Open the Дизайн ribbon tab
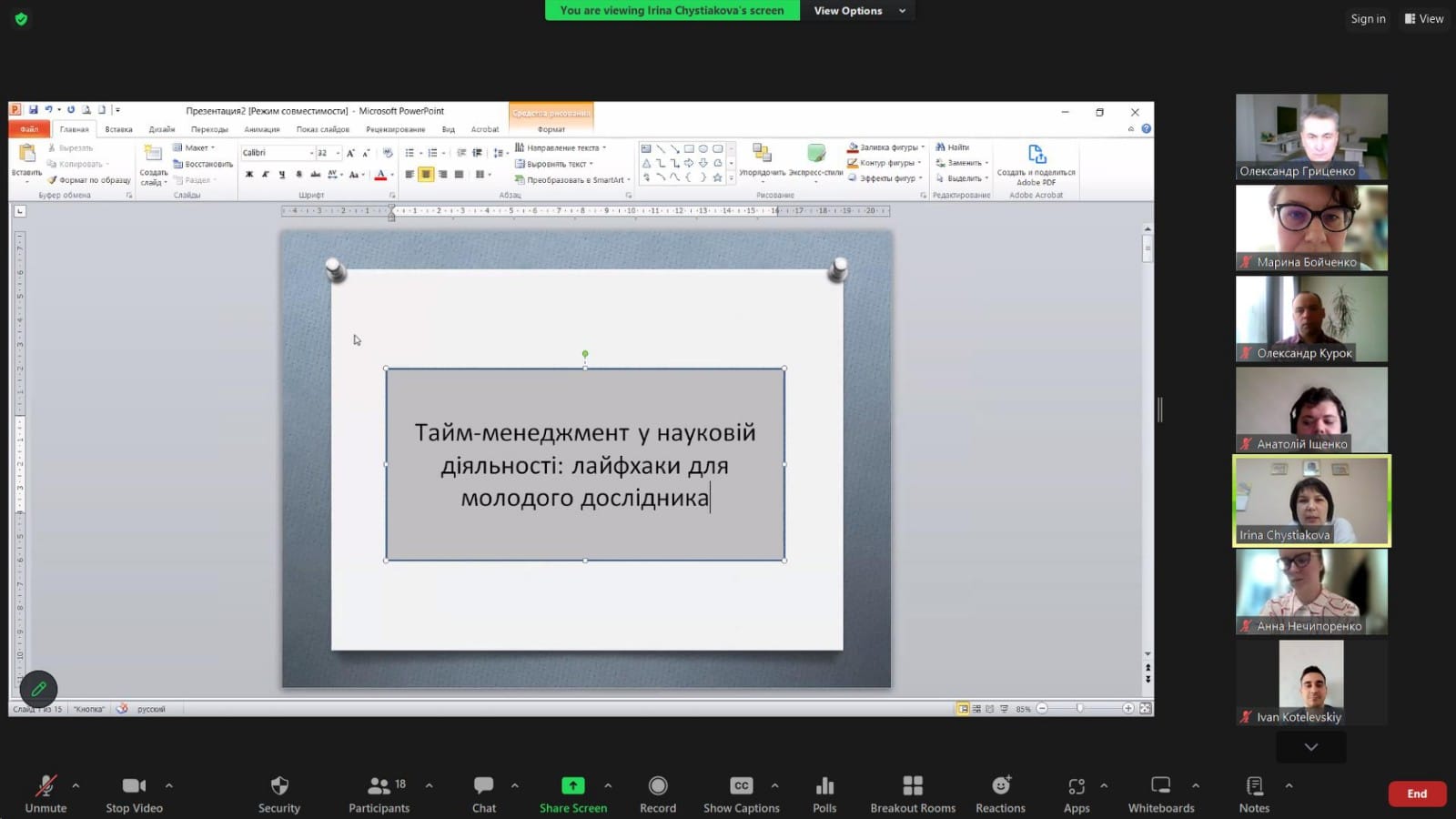 (x=162, y=129)
